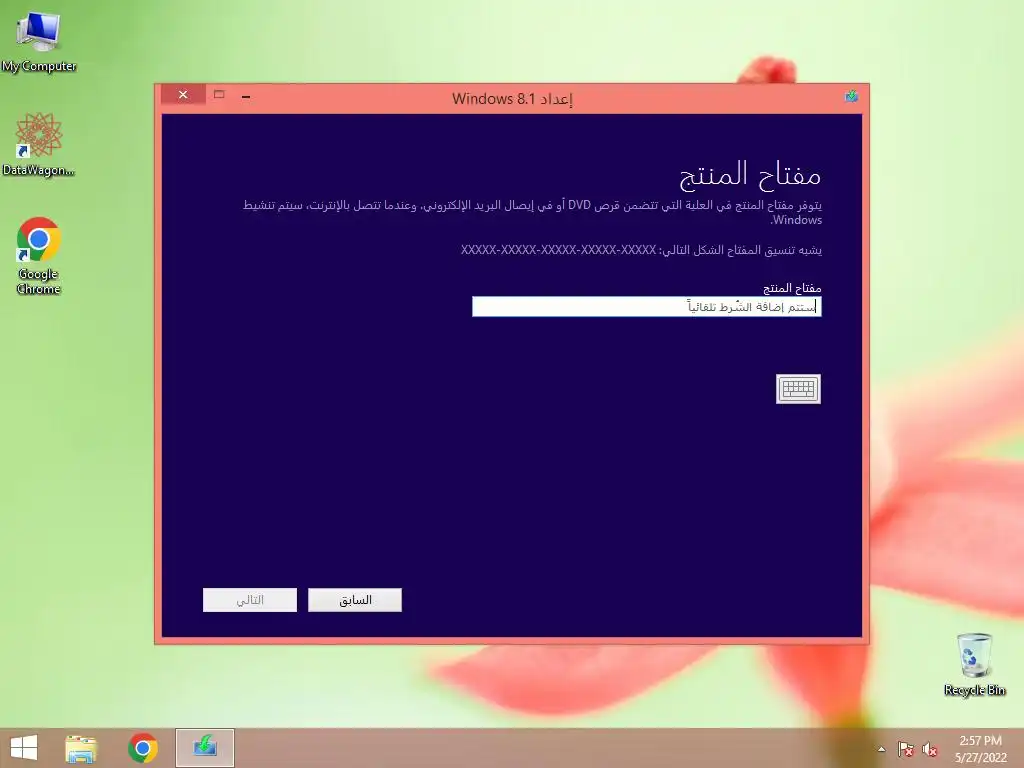
Task: Select the Recycle Bin desktop icon
Action: click(974, 665)
